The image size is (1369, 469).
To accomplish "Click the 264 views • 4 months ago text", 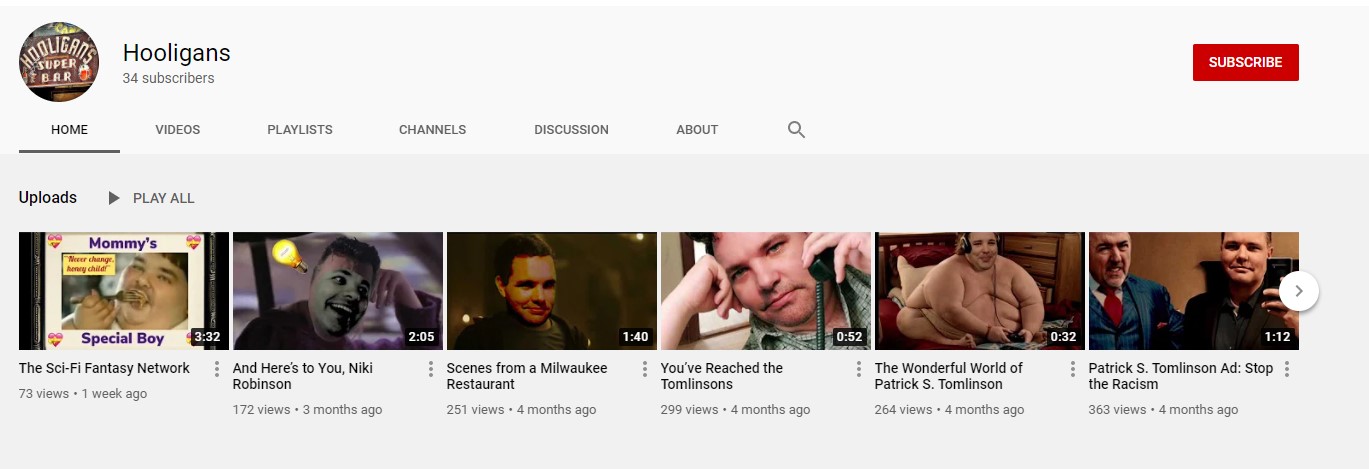I will point(950,410).
